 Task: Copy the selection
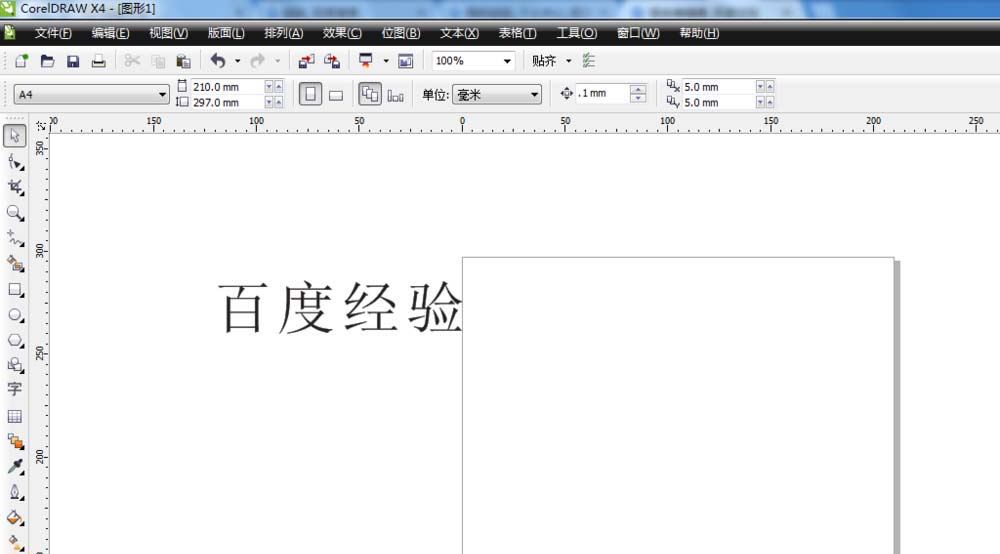click(158, 61)
